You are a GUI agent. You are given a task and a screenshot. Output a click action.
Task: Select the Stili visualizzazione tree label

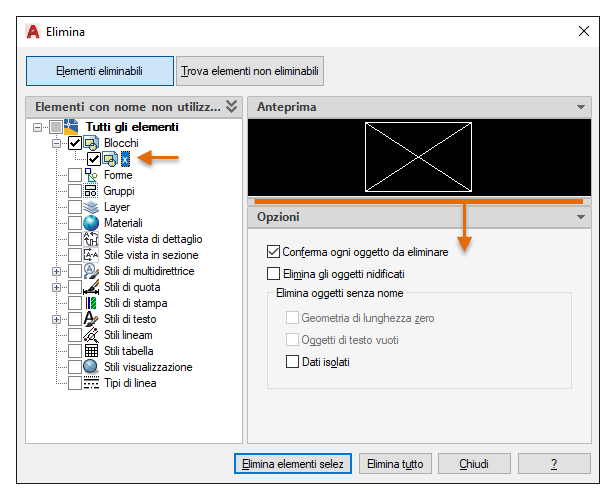coord(148,367)
